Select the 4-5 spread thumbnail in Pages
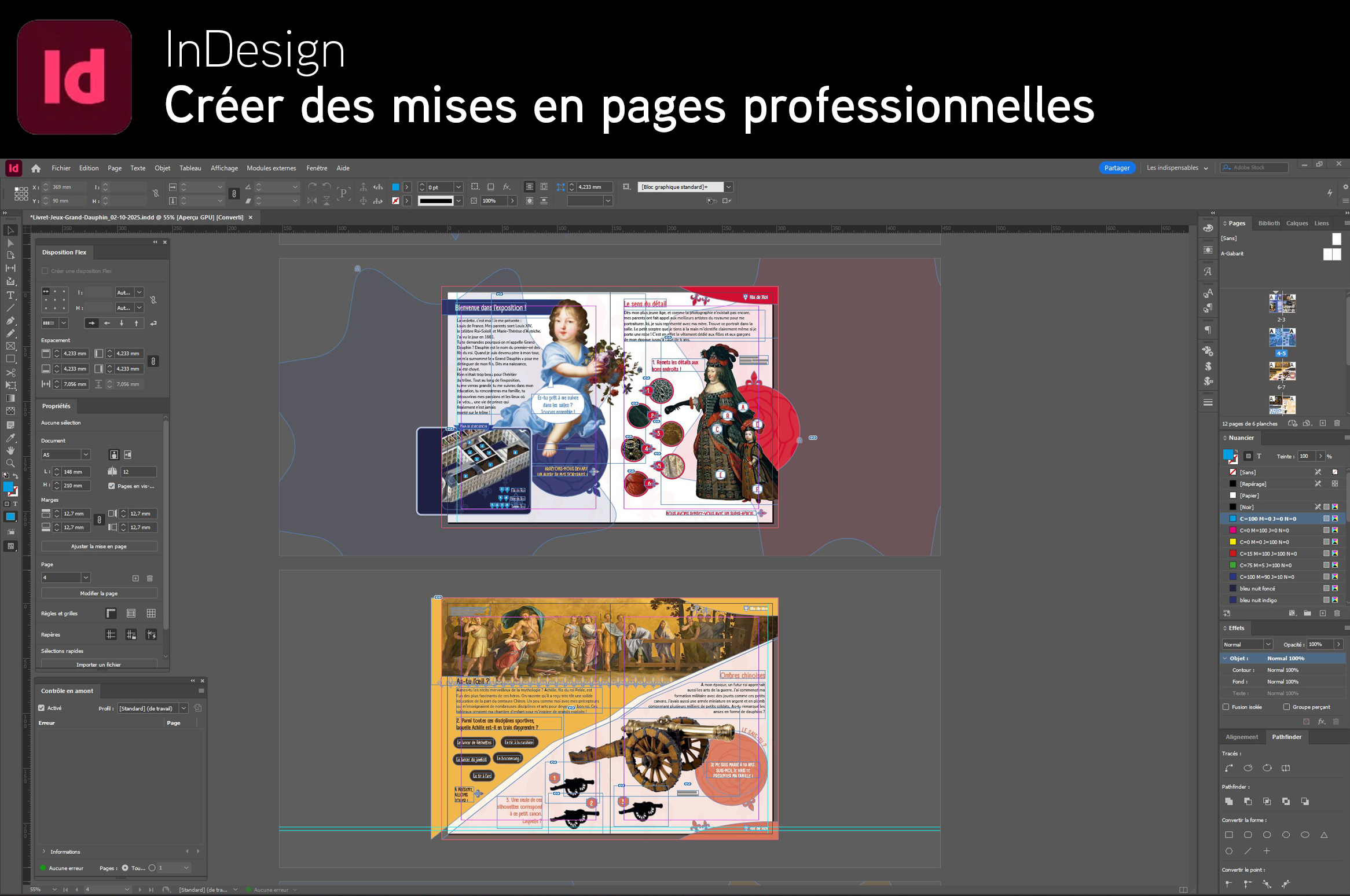Image resolution: width=1350 pixels, height=896 pixels. (x=1282, y=337)
